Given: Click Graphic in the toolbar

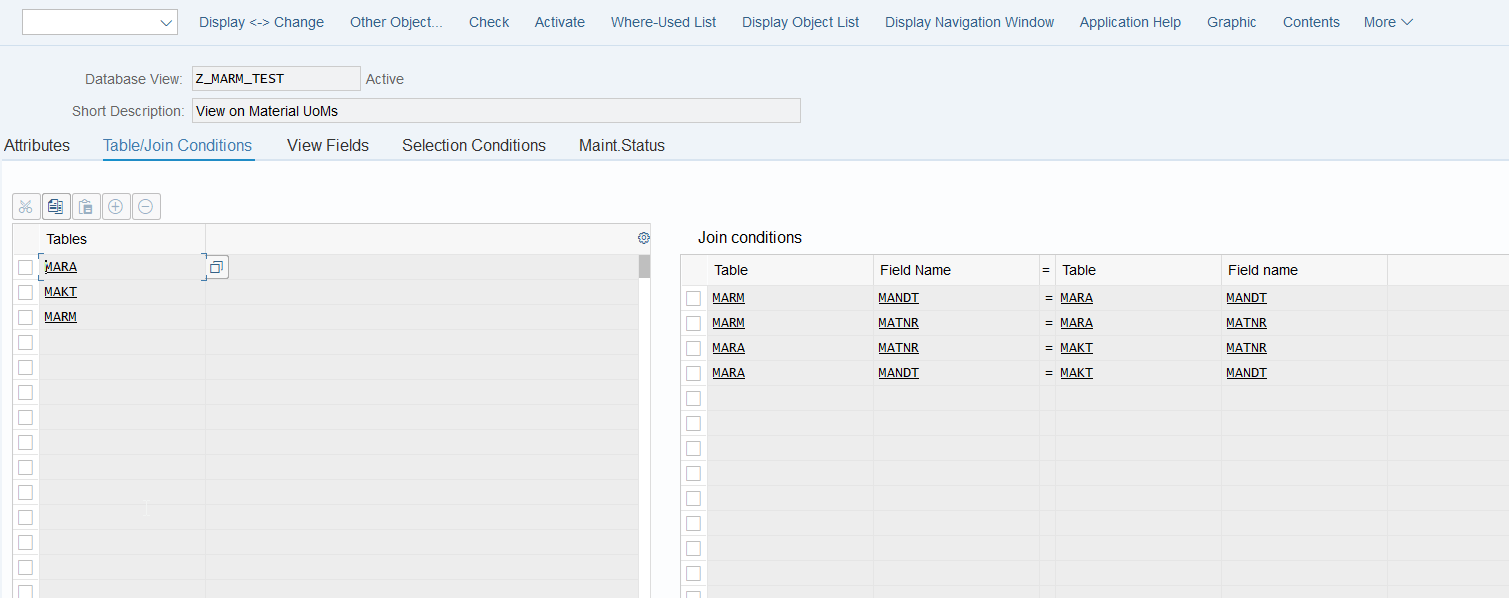Looking at the screenshot, I should click(x=1232, y=22).
